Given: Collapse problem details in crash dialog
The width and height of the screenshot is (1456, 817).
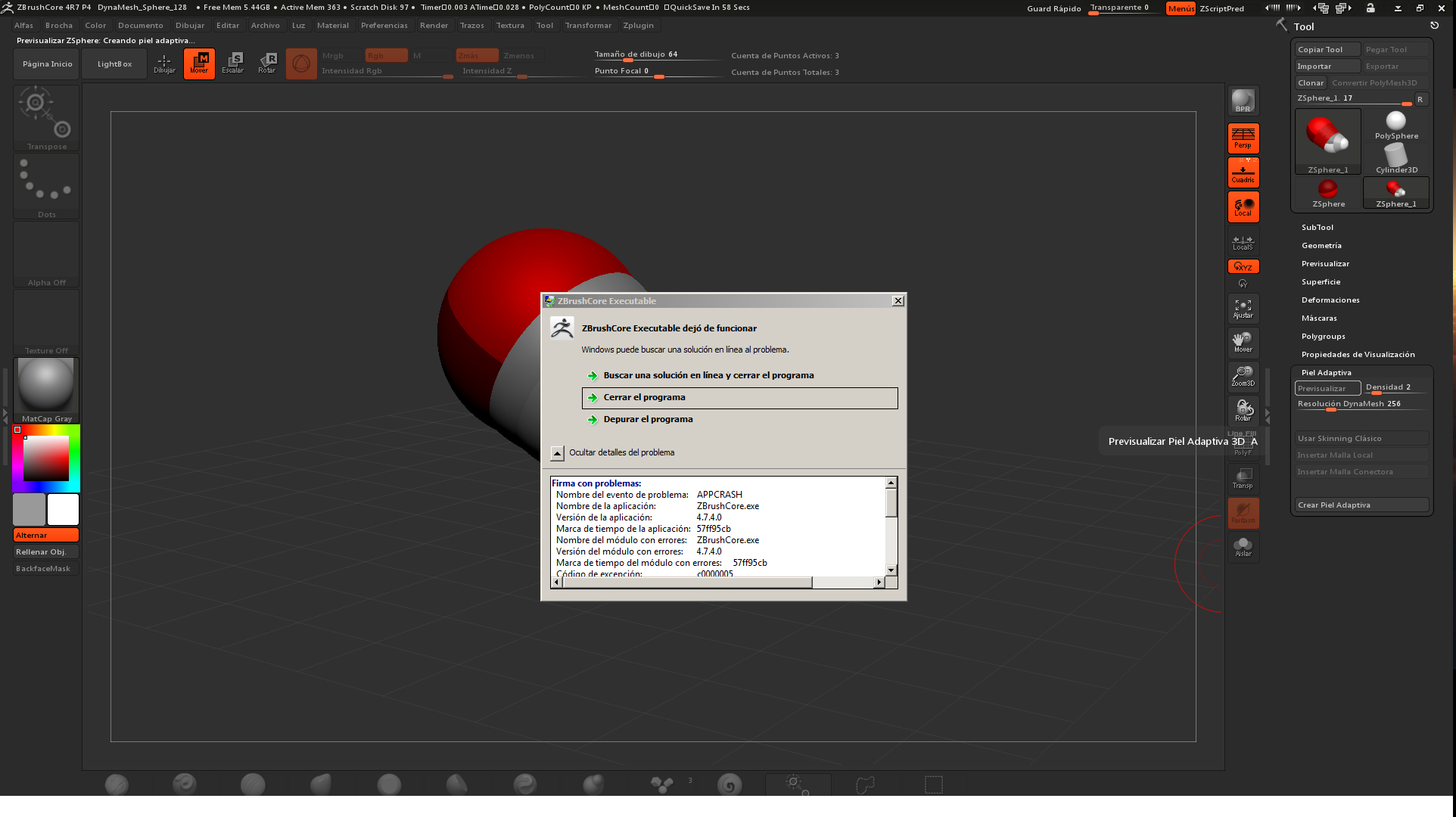Looking at the screenshot, I should (558, 453).
